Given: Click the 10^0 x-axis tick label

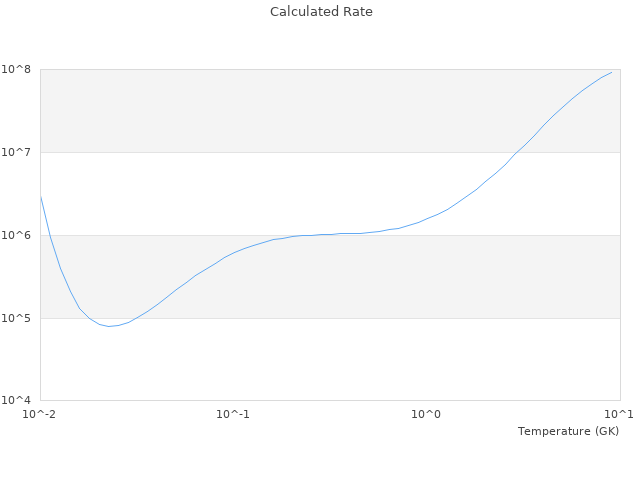Looking at the screenshot, I should click(x=426, y=414).
